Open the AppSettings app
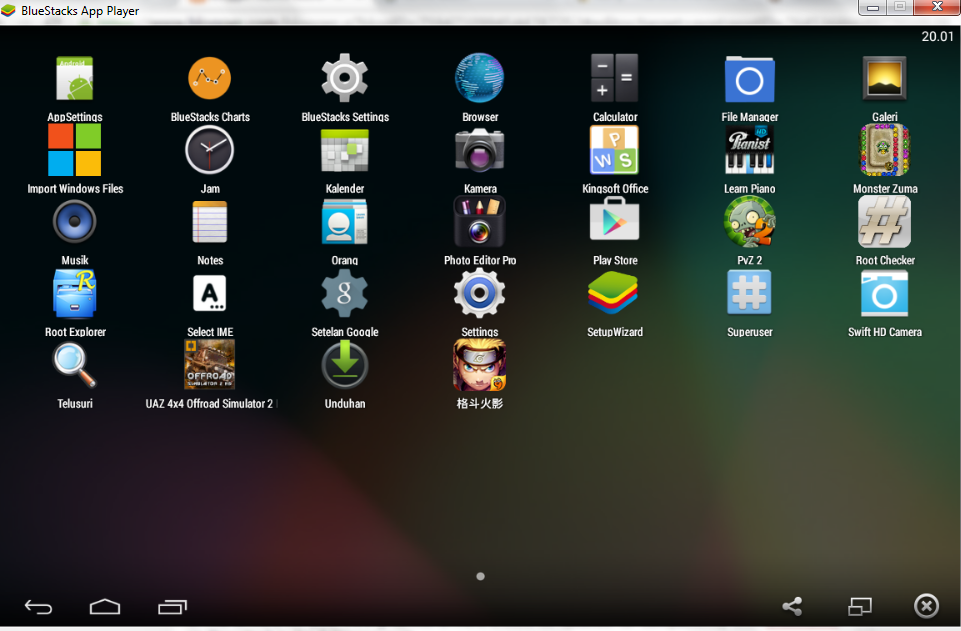 pyautogui.click(x=75, y=78)
